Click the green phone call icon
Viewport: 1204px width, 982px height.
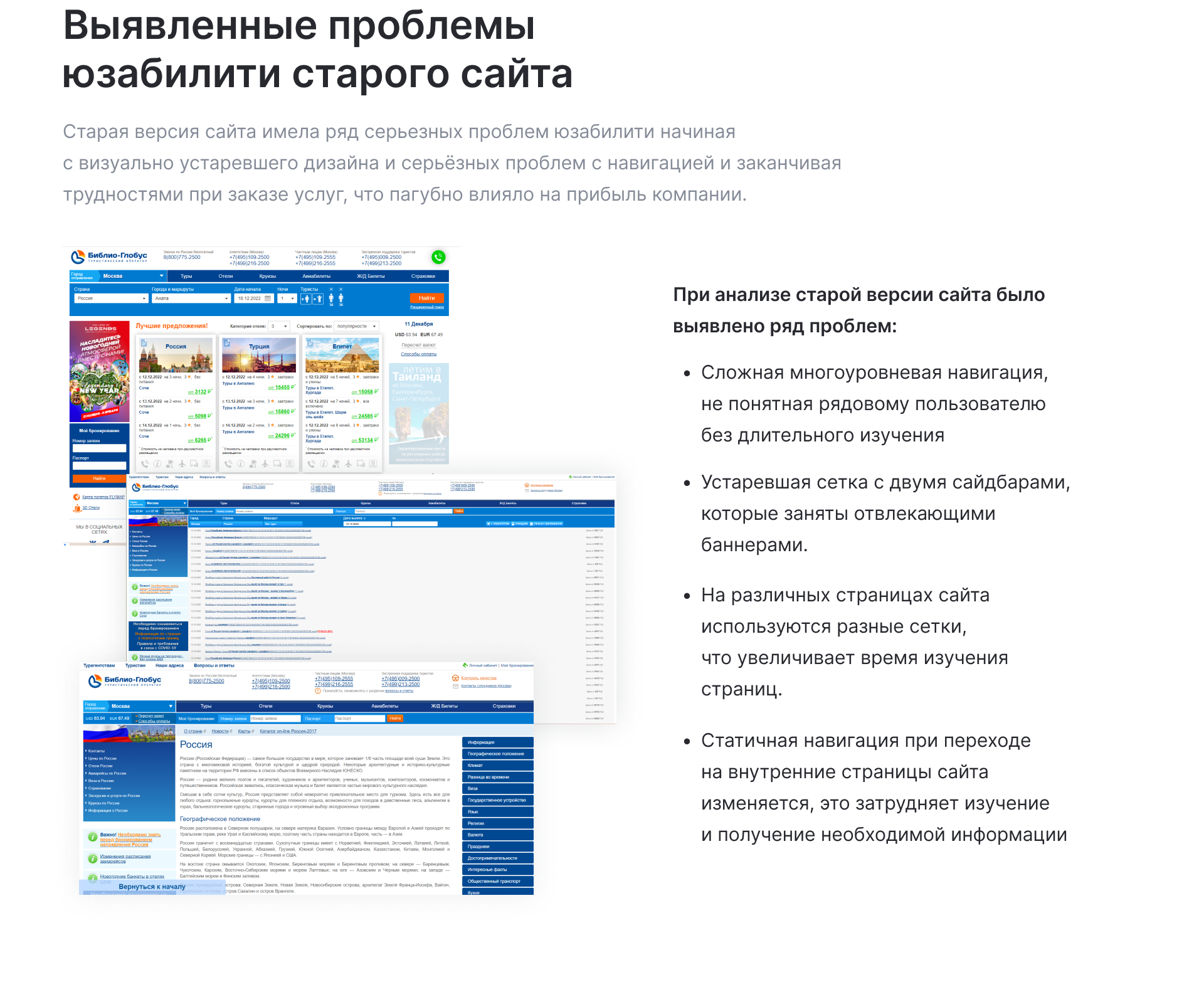[438, 256]
